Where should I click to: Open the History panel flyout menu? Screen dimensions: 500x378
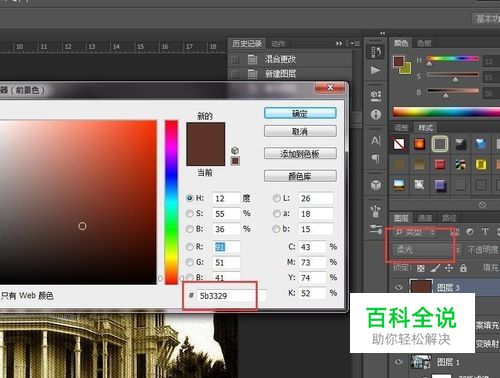355,44
